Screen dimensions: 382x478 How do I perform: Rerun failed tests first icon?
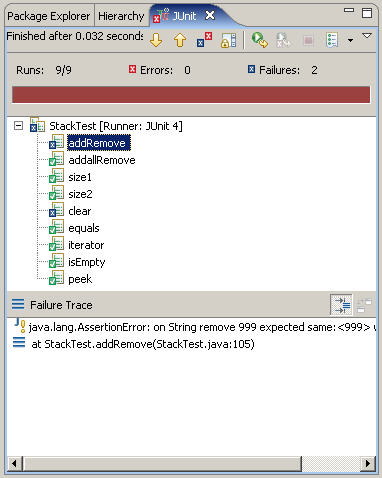coord(283,40)
